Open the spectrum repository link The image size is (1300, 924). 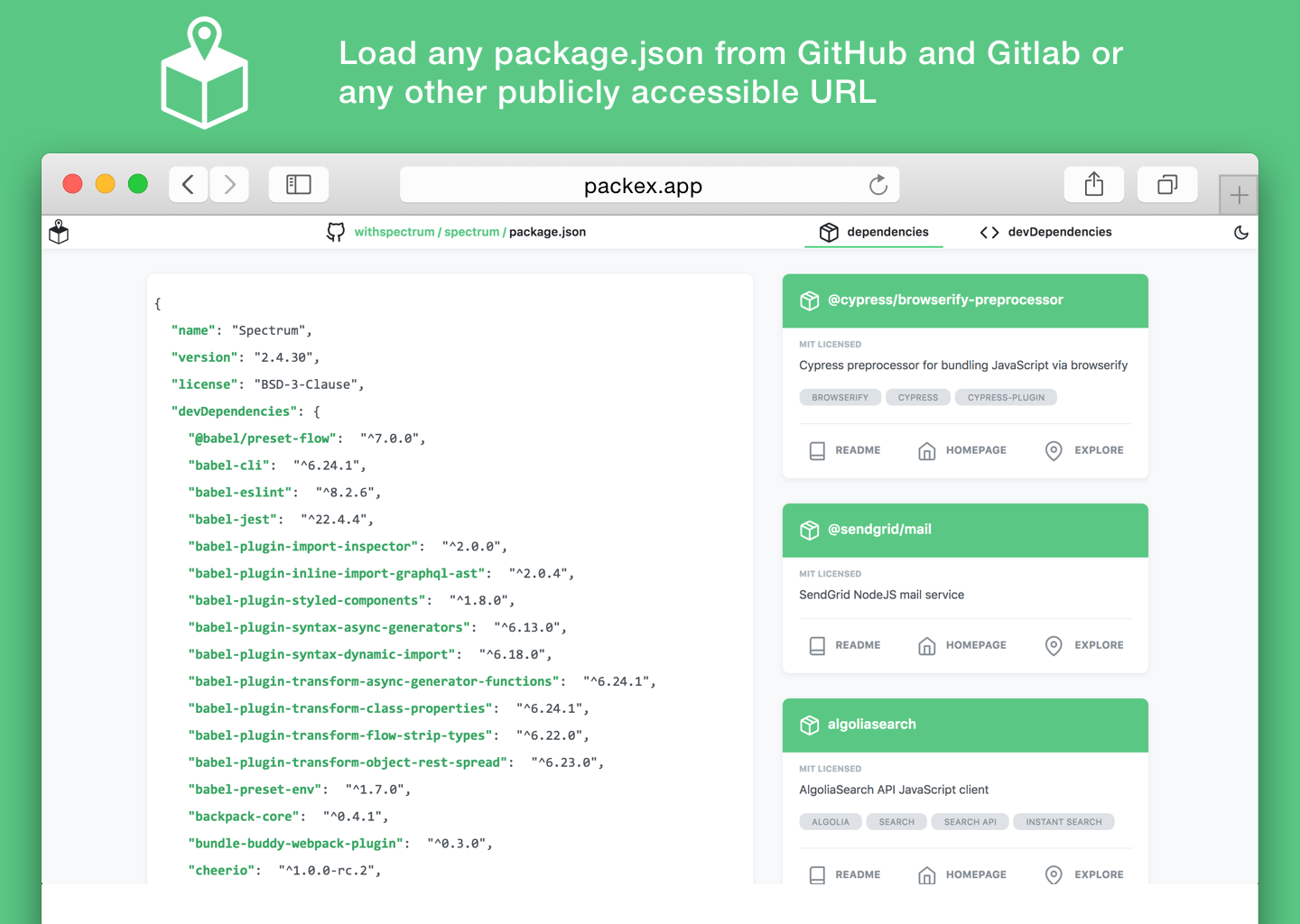[x=471, y=232]
